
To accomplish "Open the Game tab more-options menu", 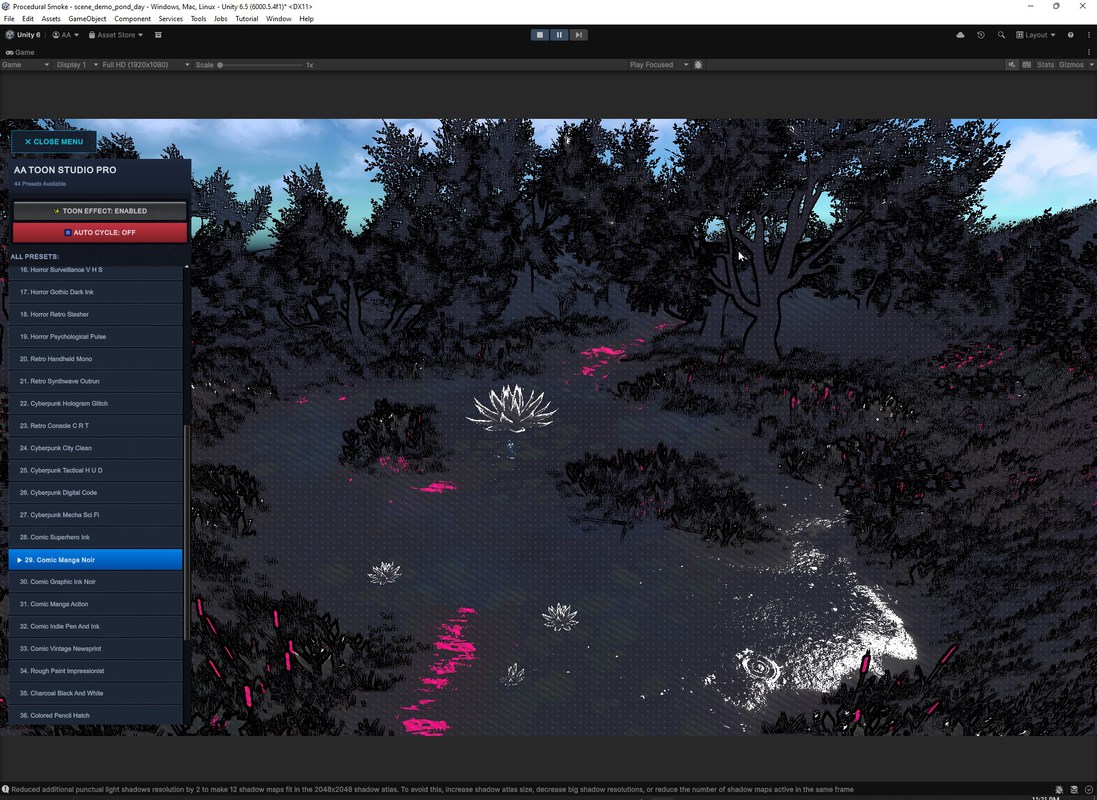I will (1089, 52).
